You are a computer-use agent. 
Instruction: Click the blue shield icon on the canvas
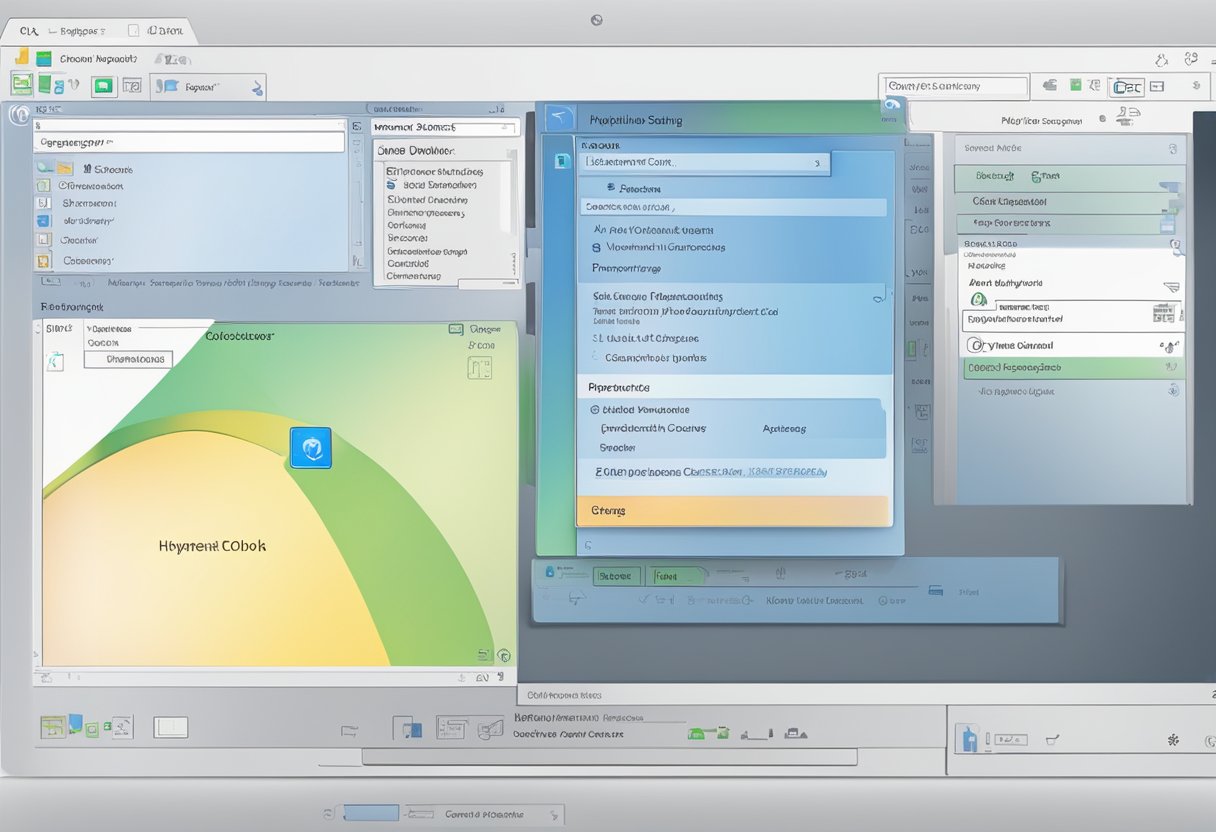310,448
